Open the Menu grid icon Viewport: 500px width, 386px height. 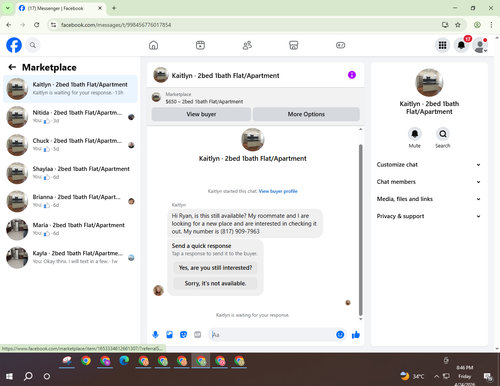pos(442,45)
